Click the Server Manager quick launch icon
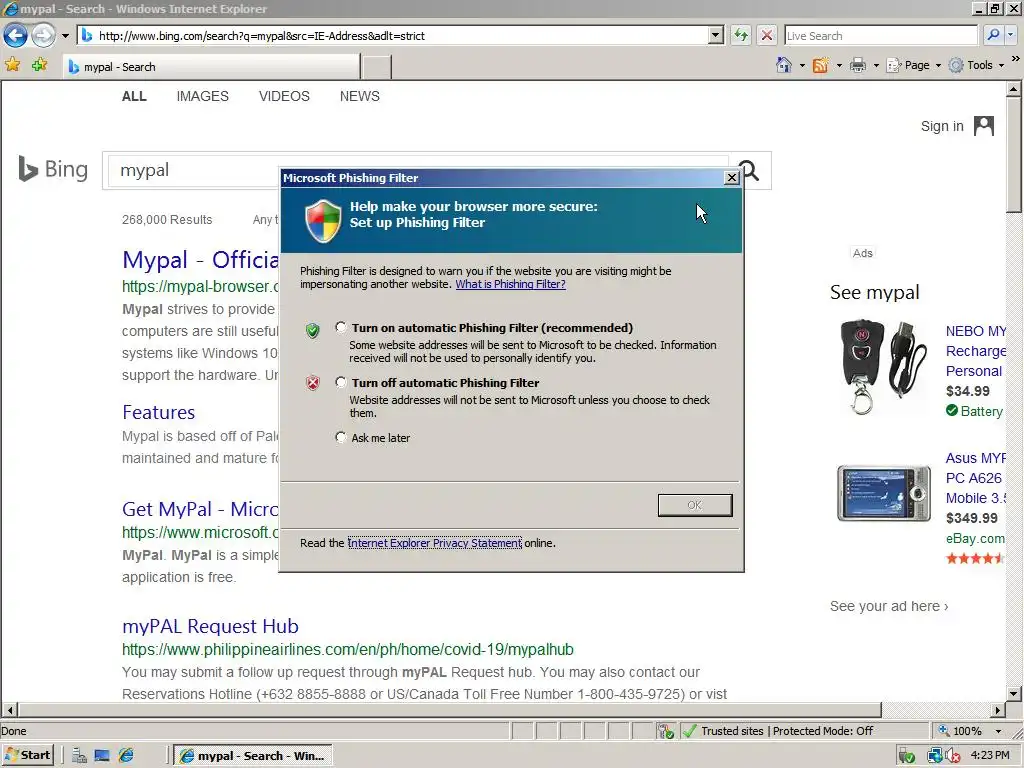 pyautogui.click(x=79, y=756)
